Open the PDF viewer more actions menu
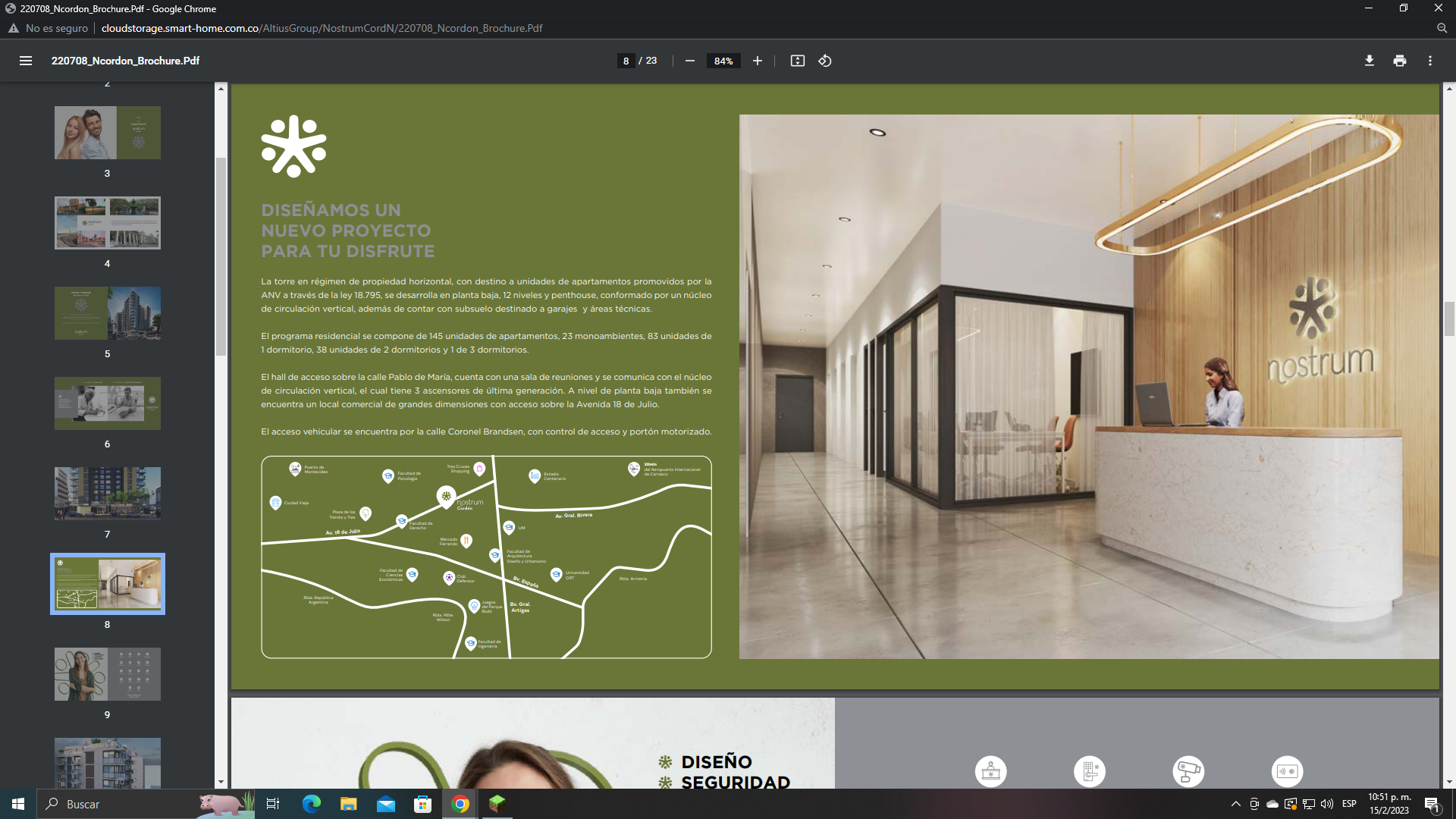 (1429, 61)
